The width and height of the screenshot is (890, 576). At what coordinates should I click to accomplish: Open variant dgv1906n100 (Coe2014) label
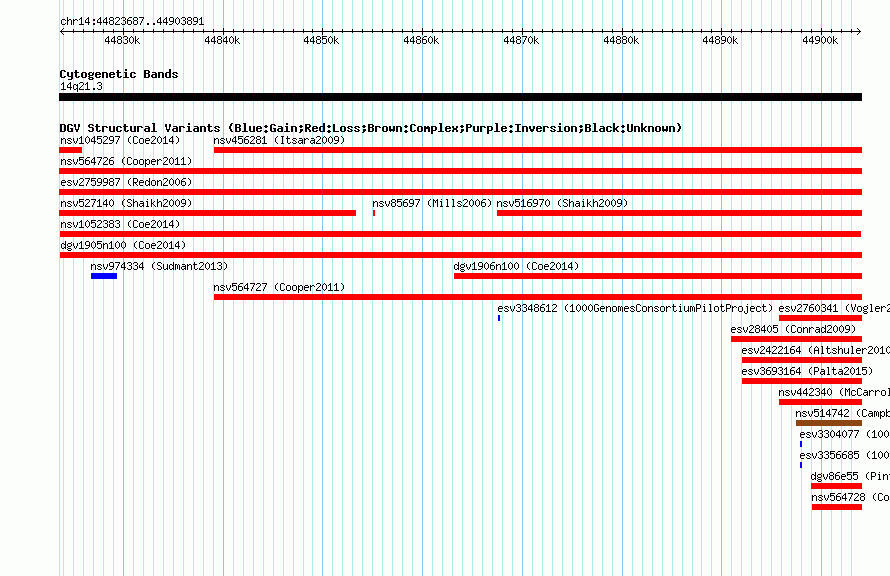516,266
